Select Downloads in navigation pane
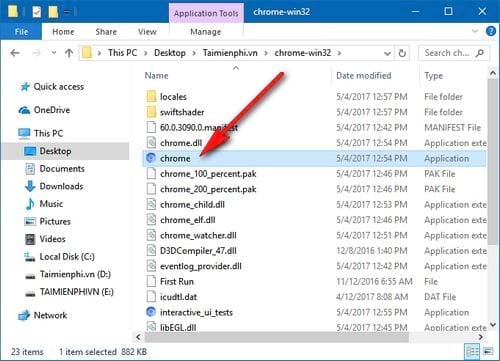500x361 pixels. [x=61, y=186]
